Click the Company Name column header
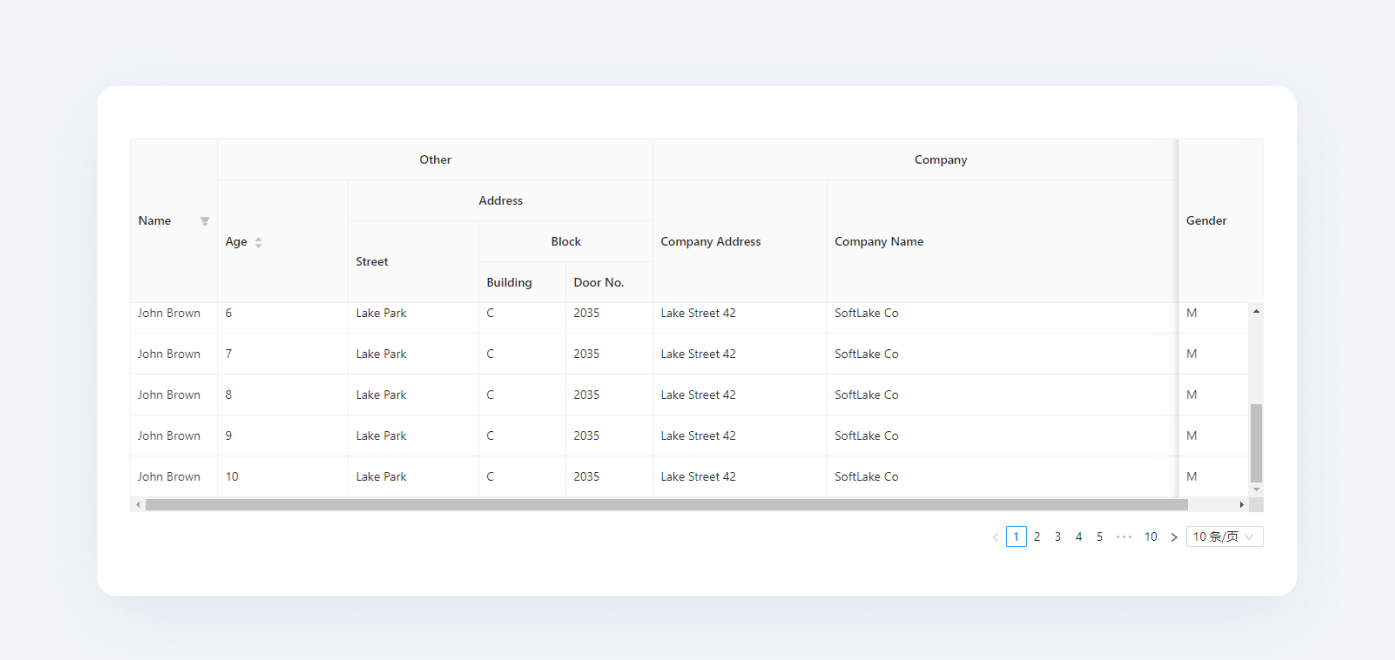Image resolution: width=1395 pixels, height=660 pixels. [879, 242]
